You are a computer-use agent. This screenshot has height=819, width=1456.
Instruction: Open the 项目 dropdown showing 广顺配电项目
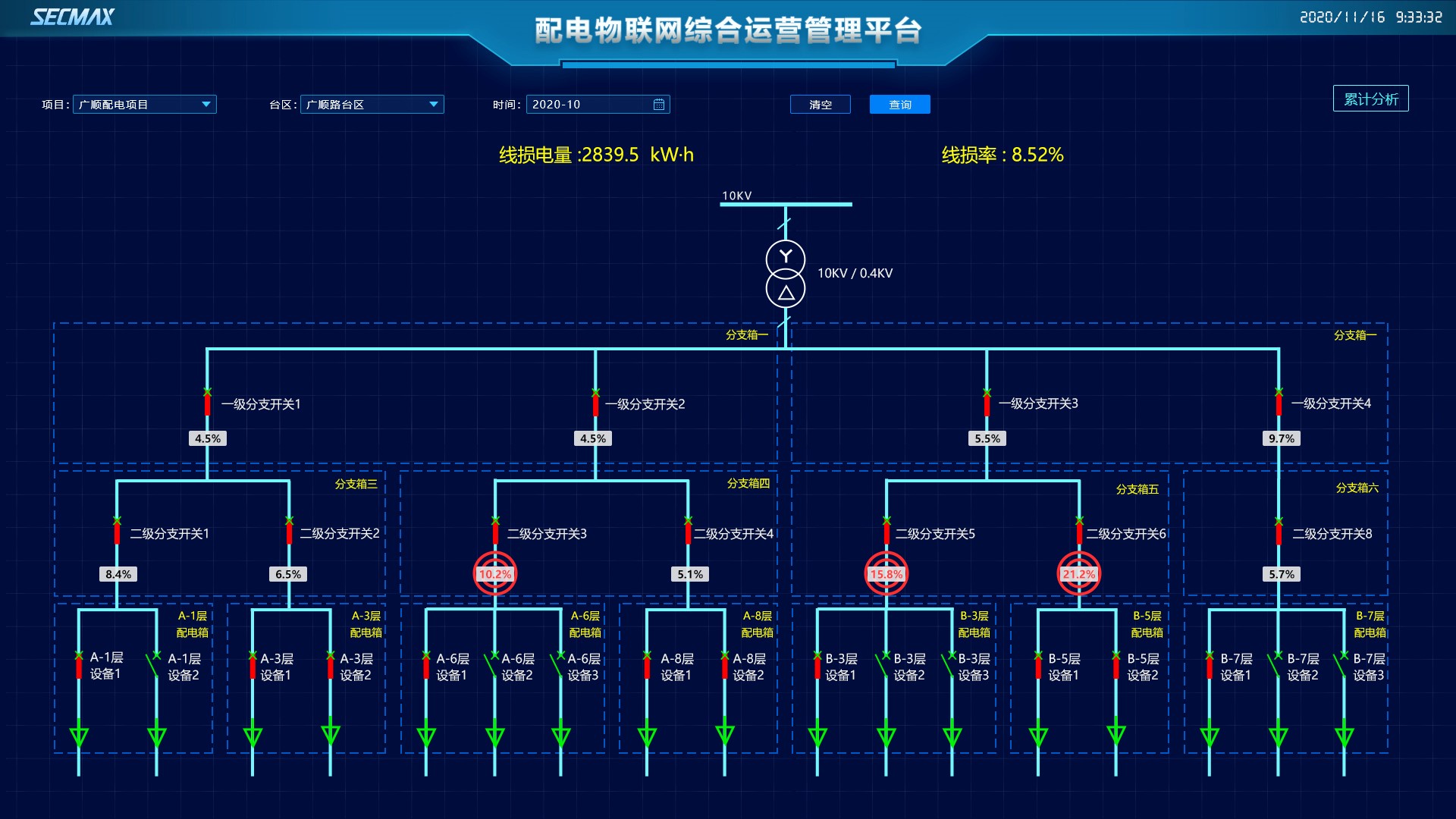(144, 105)
